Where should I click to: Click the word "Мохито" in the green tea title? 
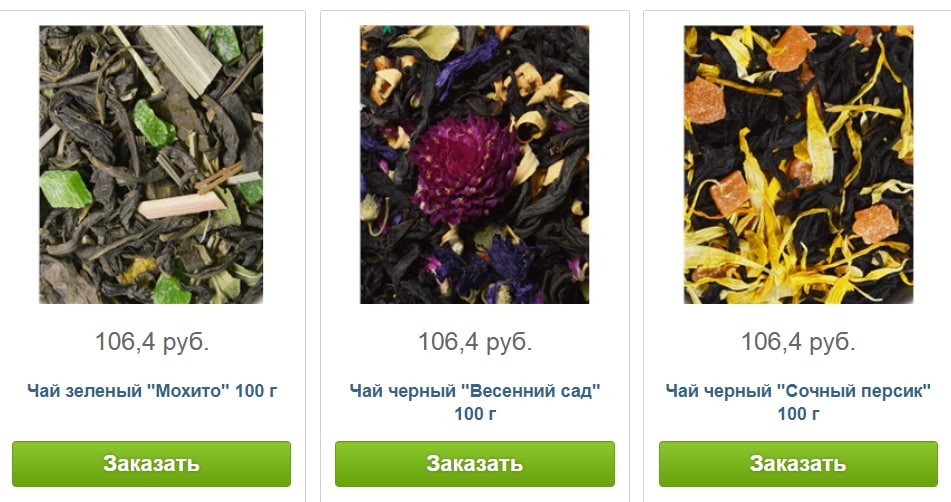coord(189,390)
